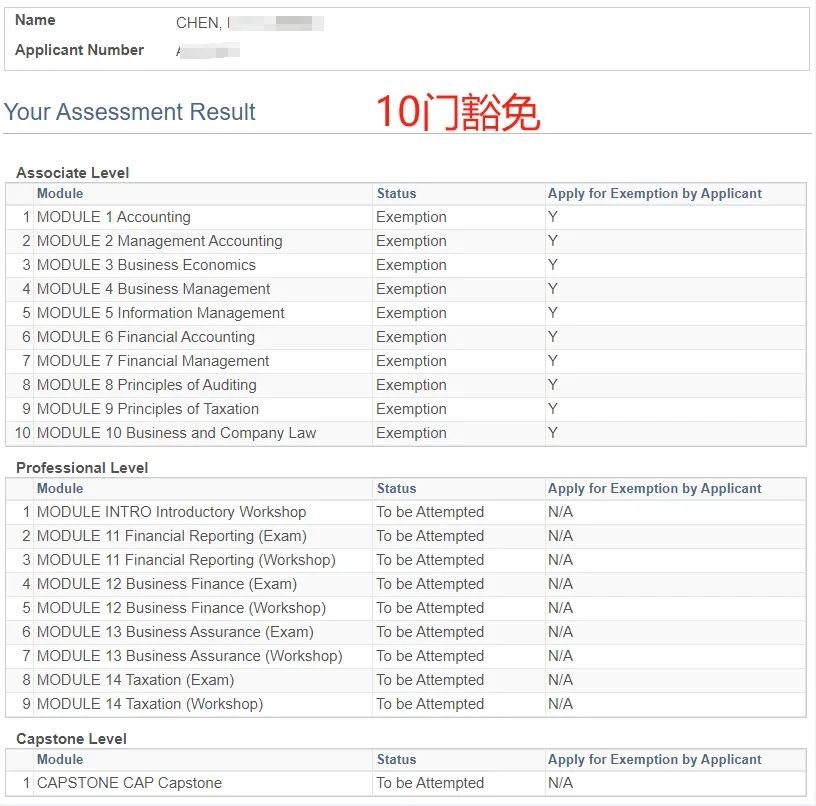Click the Exemption status for MODULE 1 Accounting
The height and width of the screenshot is (806, 816).
[x=412, y=217]
